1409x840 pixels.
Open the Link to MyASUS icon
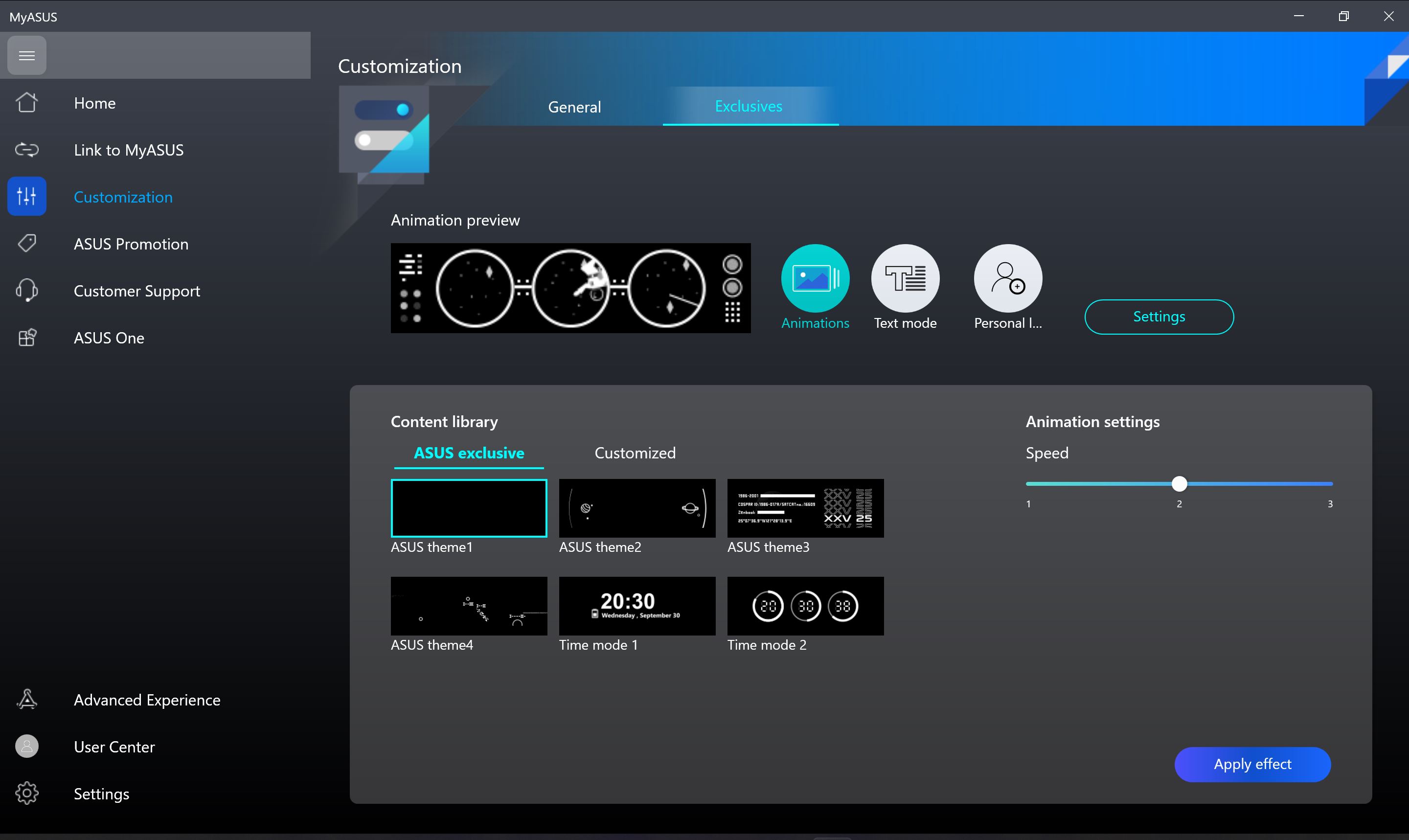pos(26,149)
